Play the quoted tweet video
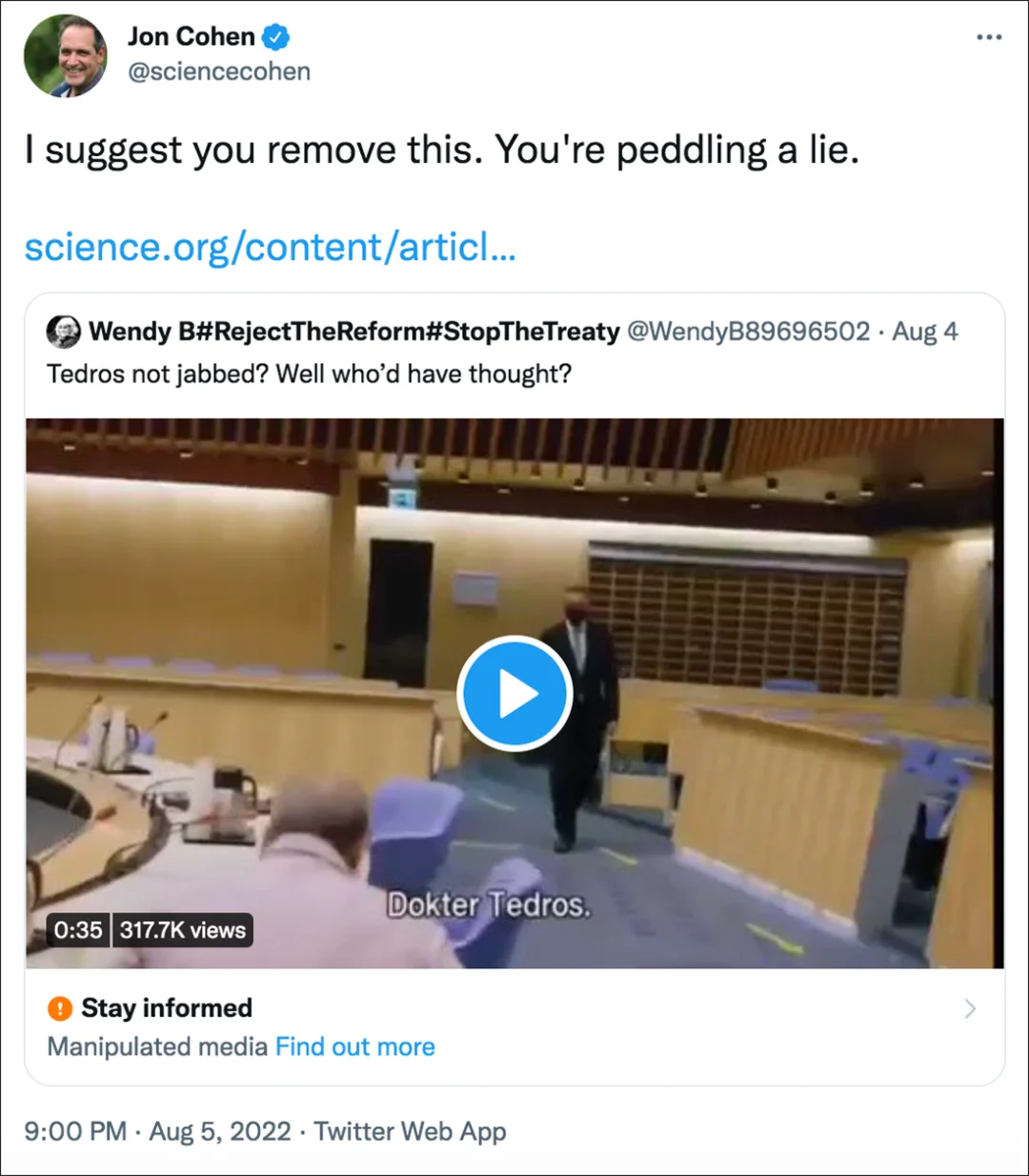Image resolution: width=1029 pixels, height=1176 pixels. 514,693
